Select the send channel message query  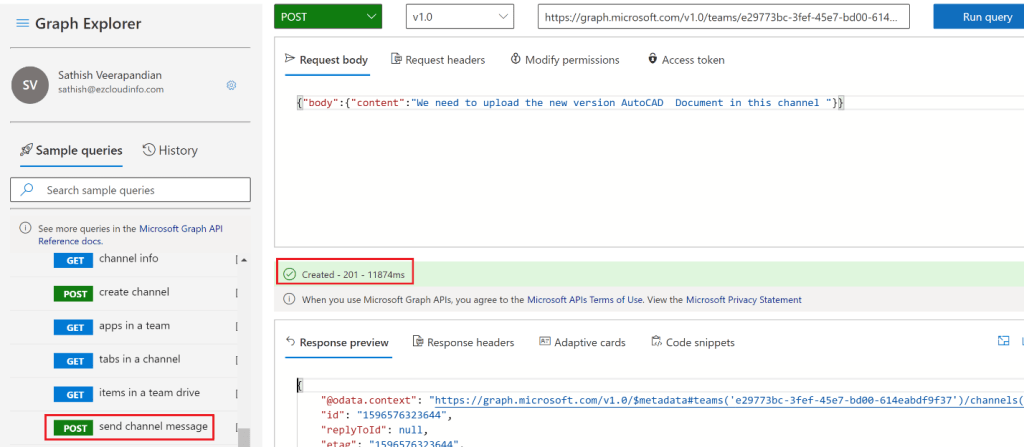(153, 427)
